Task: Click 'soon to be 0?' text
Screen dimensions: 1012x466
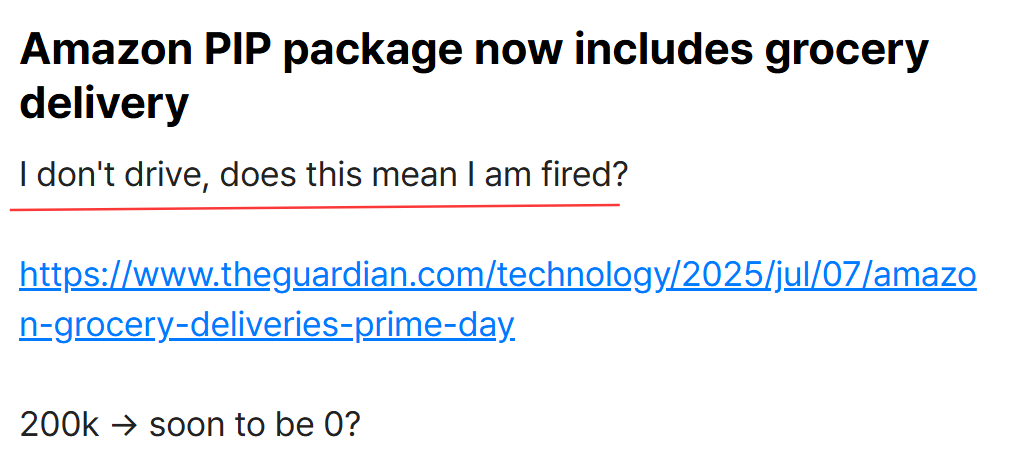Action: tap(255, 425)
